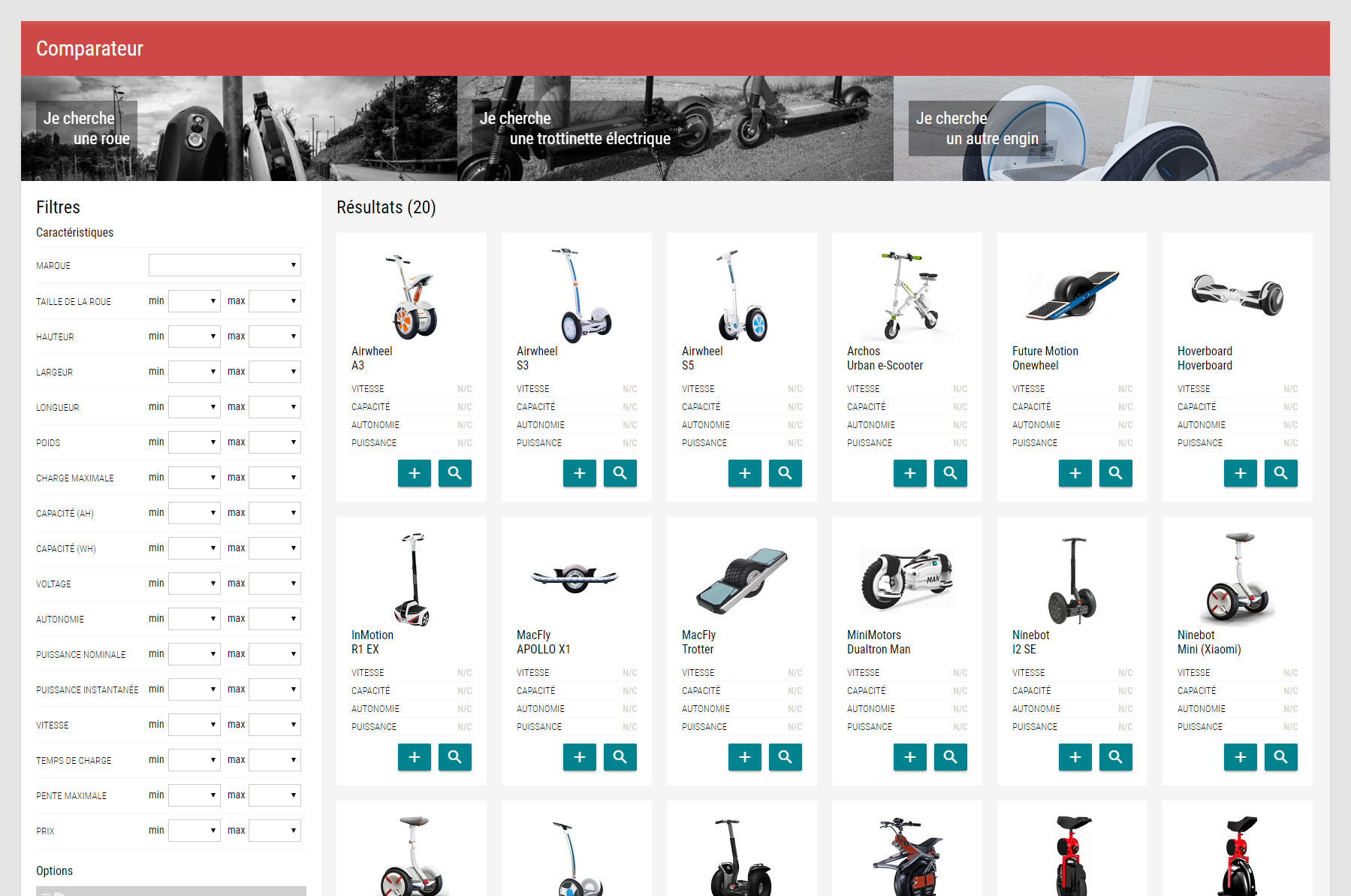
Task: Click the Comparateur header title
Action: 89,49
